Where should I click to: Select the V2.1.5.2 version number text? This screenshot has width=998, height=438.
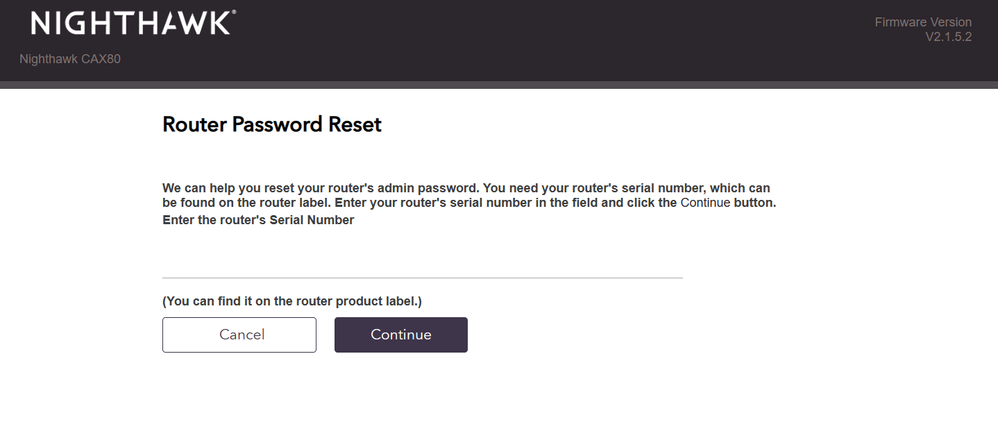pyautogui.click(x=948, y=37)
